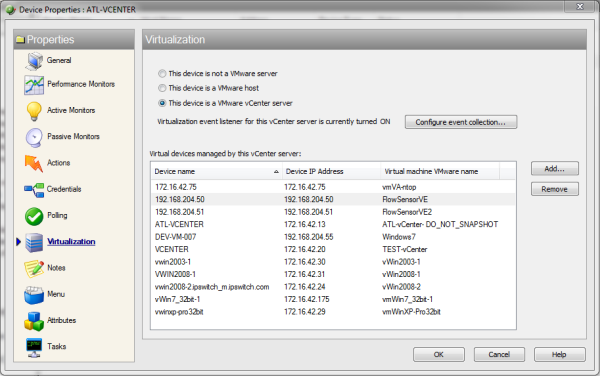Go to Credentials section label
This screenshot has height=376, width=600.
click(64, 189)
